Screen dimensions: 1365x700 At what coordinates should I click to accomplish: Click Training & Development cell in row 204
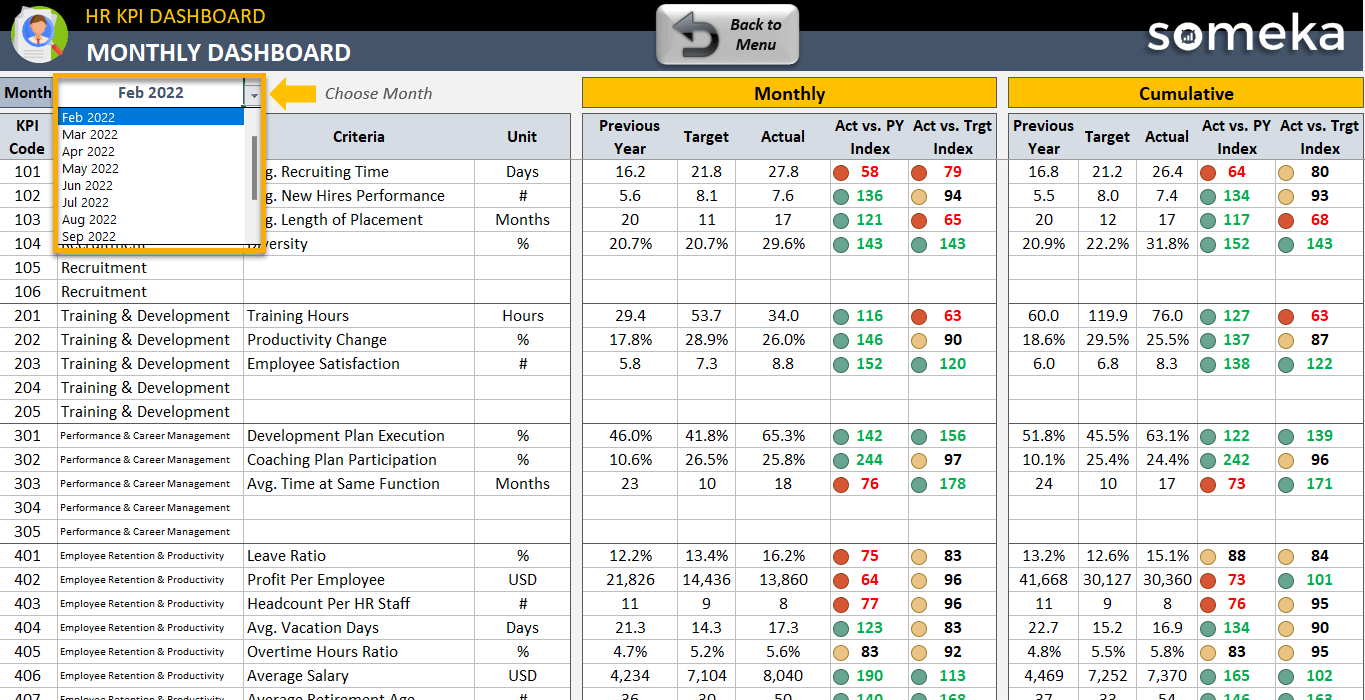[151, 388]
